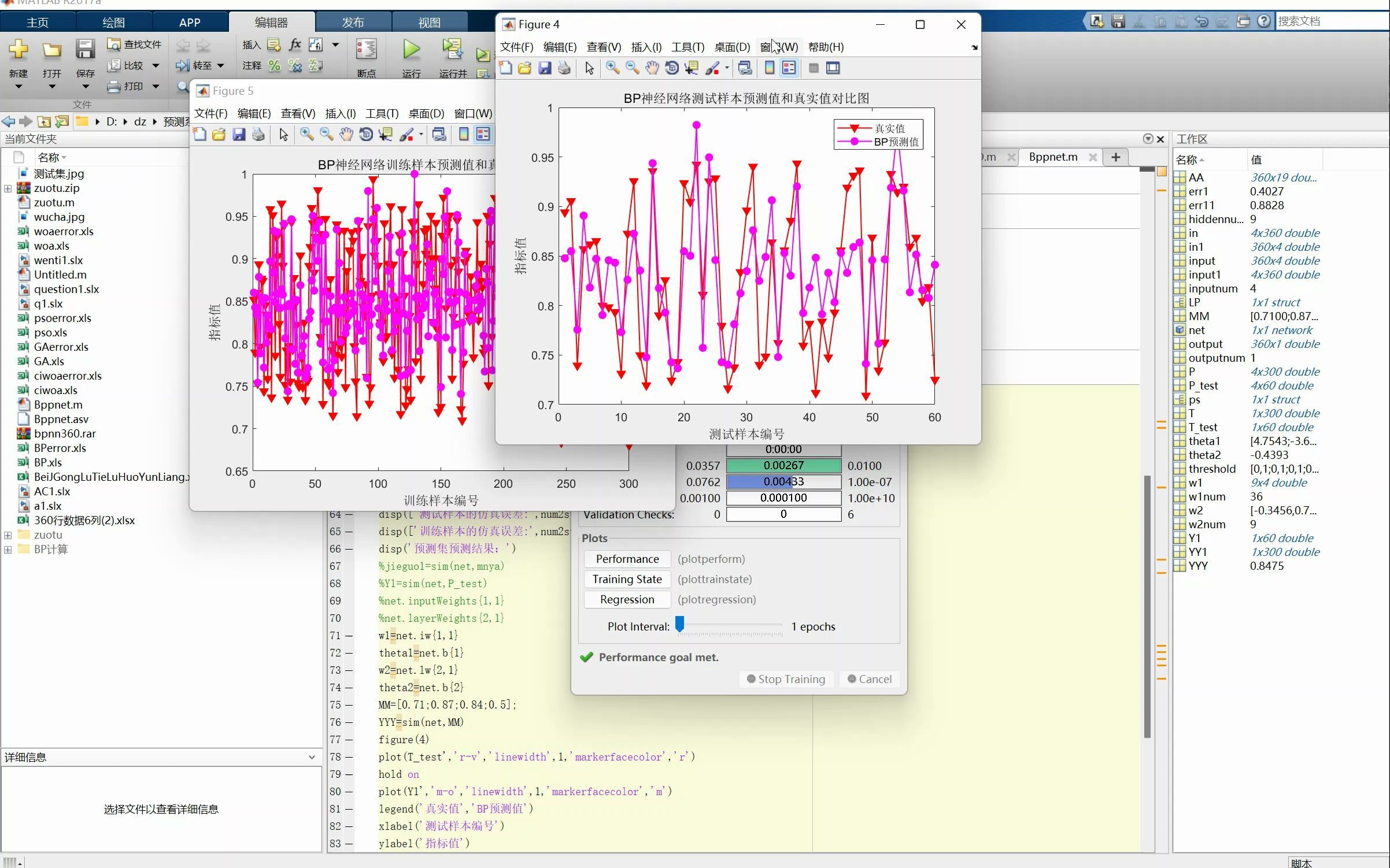The image size is (1390, 868).
Task: Click Save icon in Figure 4 toolbar
Action: [x=545, y=68]
